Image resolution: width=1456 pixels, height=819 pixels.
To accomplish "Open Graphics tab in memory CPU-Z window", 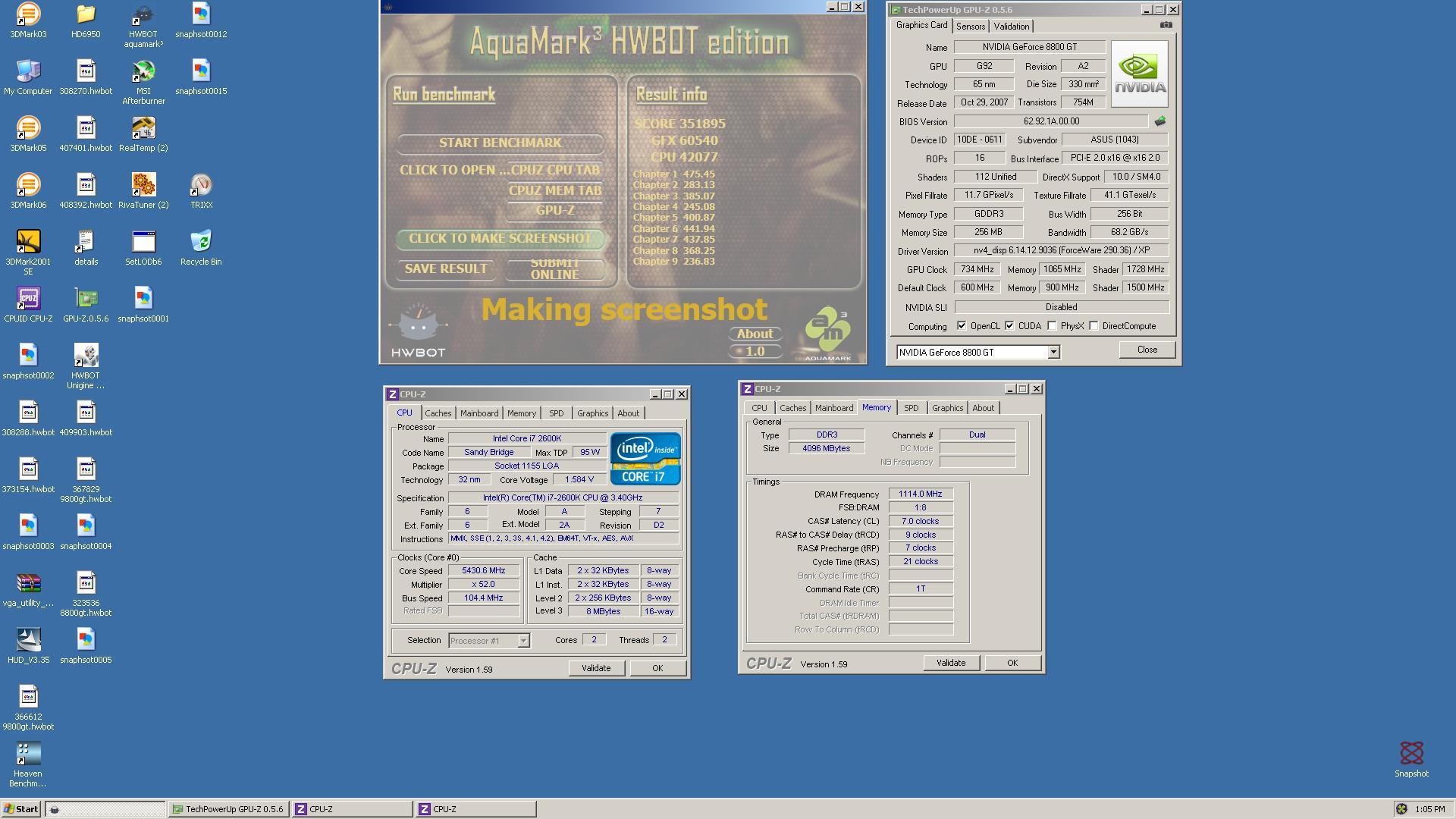I will (947, 408).
